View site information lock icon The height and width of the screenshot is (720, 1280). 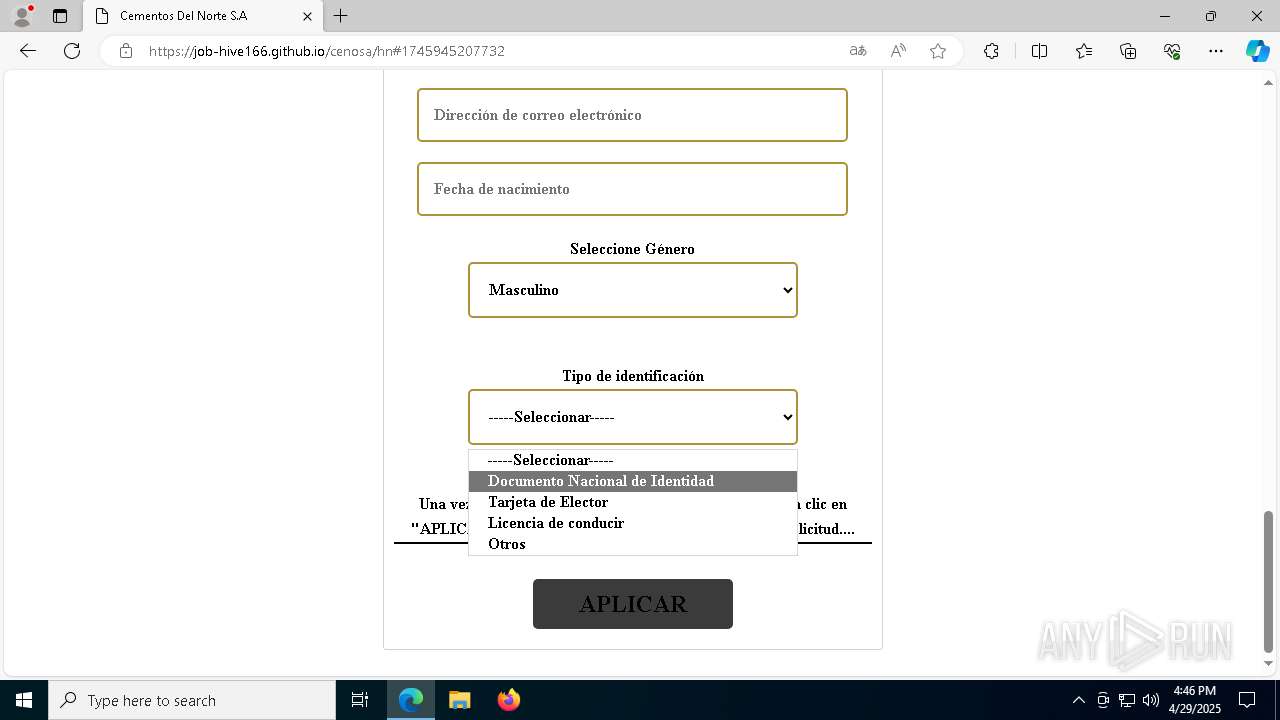(x=126, y=51)
